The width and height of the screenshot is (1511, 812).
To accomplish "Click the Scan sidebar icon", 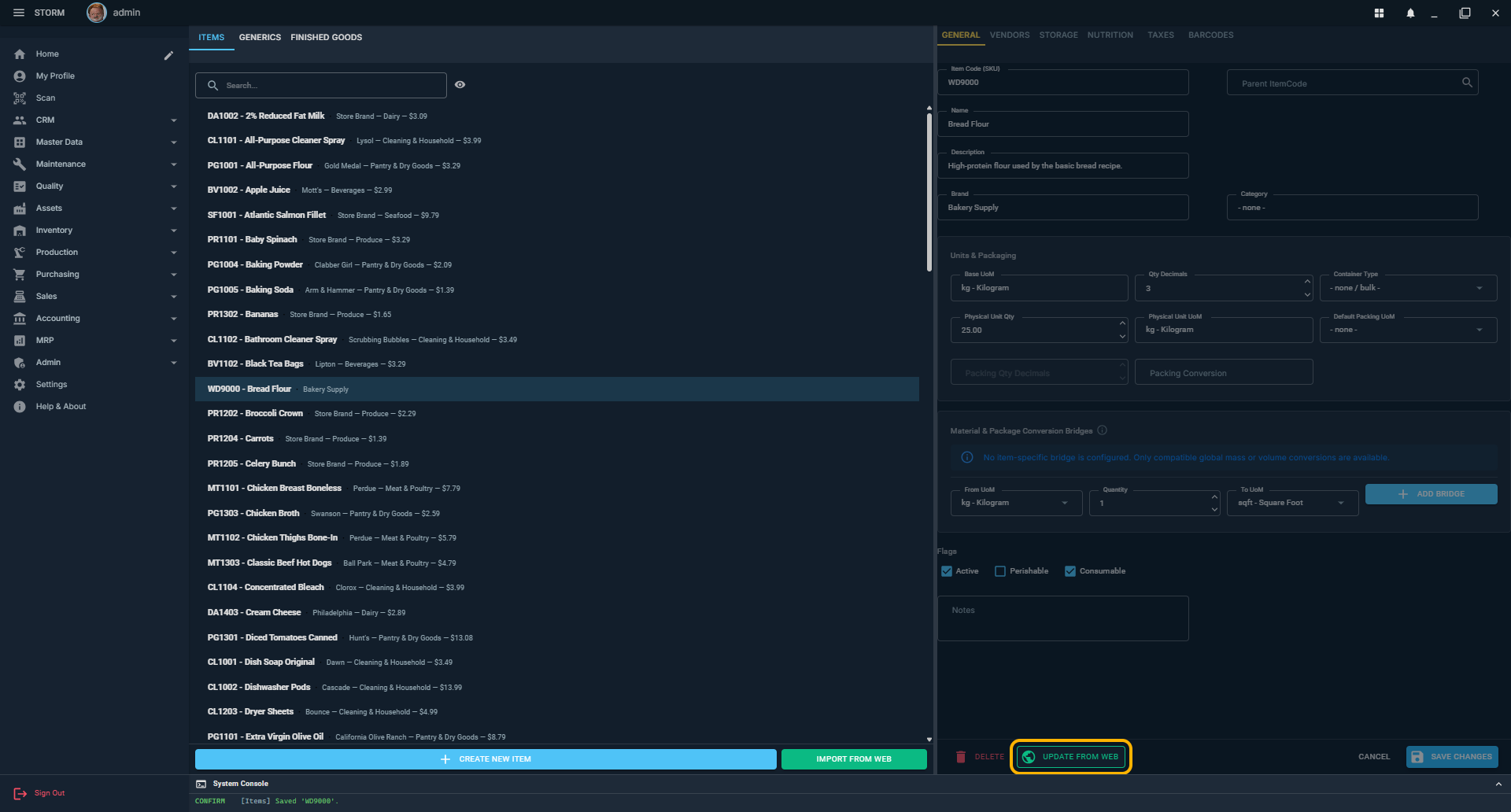I will click(20, 98).
